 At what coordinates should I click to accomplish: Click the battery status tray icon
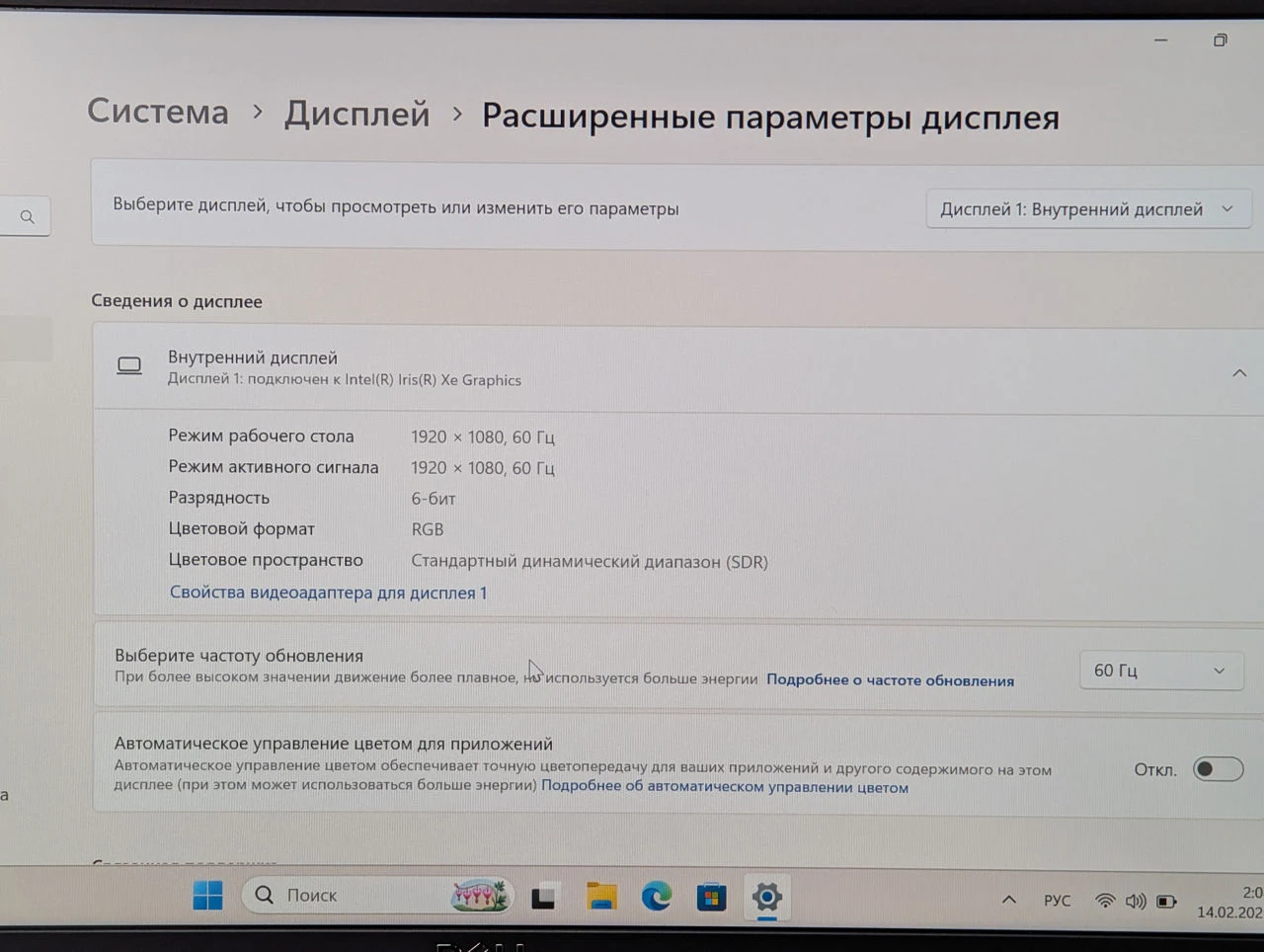(x=1167, y=901)
